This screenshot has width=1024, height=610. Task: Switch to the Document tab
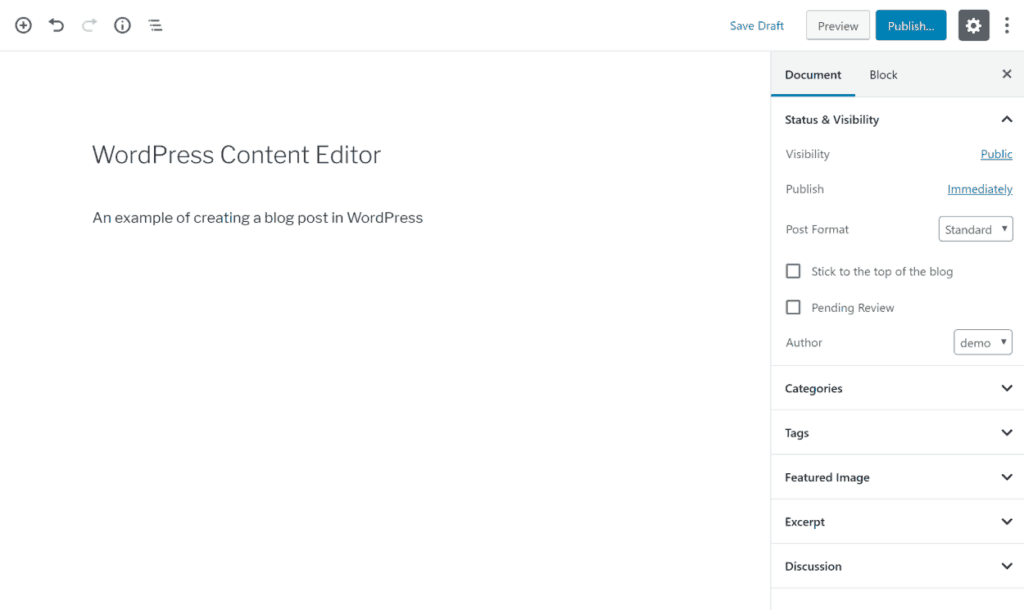pos(812,74)
